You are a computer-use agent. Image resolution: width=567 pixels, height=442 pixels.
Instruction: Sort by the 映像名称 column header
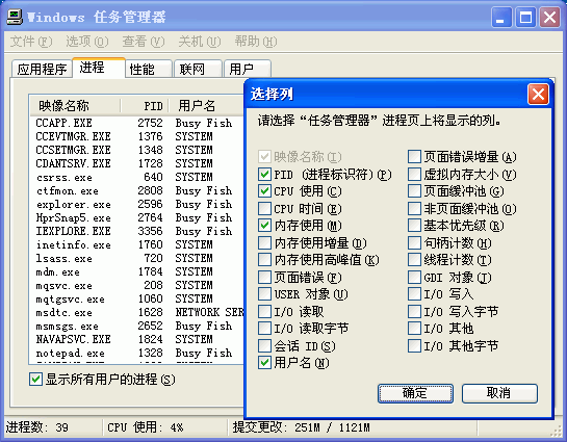coord(75,106)
